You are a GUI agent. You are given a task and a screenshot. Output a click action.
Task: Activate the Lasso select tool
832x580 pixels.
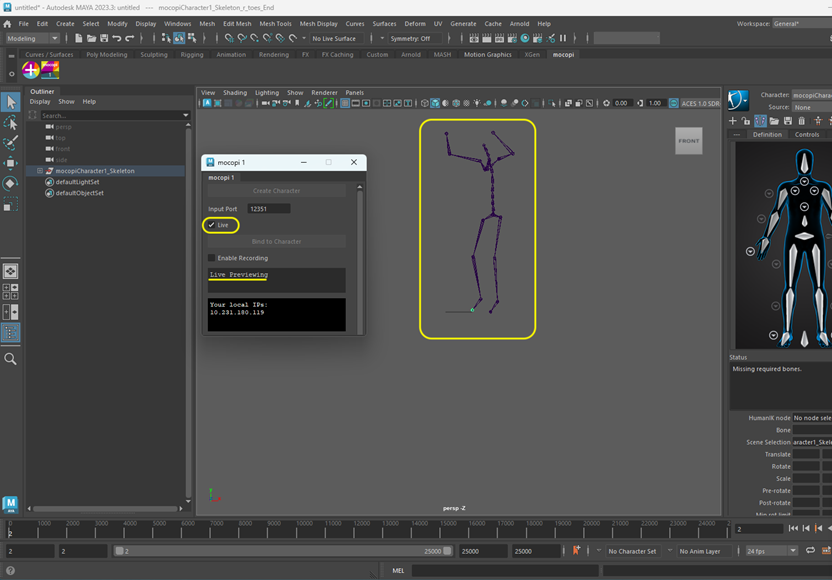(11, 122)
